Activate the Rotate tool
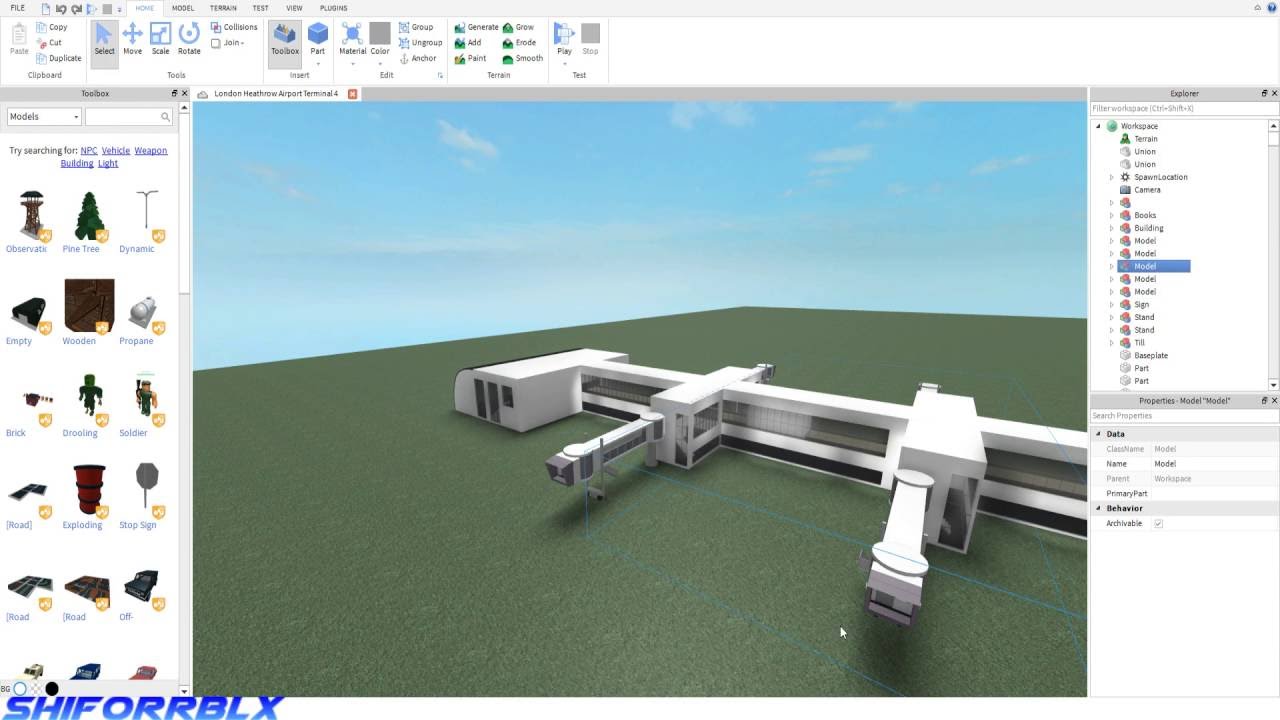This screenshot has width=1280, height=720. tap(189, 40)
